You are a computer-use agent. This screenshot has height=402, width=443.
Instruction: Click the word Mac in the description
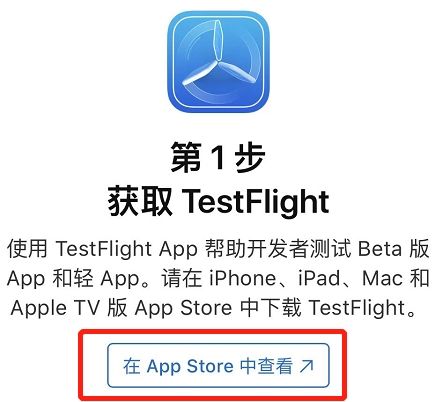(x=384, y=278)
